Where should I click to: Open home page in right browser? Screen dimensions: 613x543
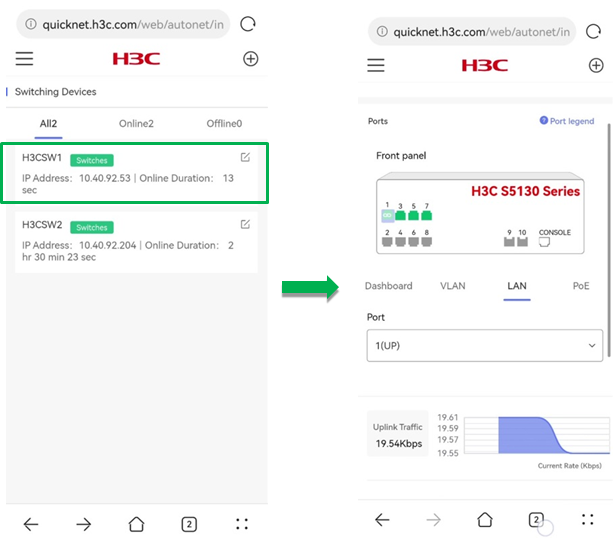tap(485, 520)
